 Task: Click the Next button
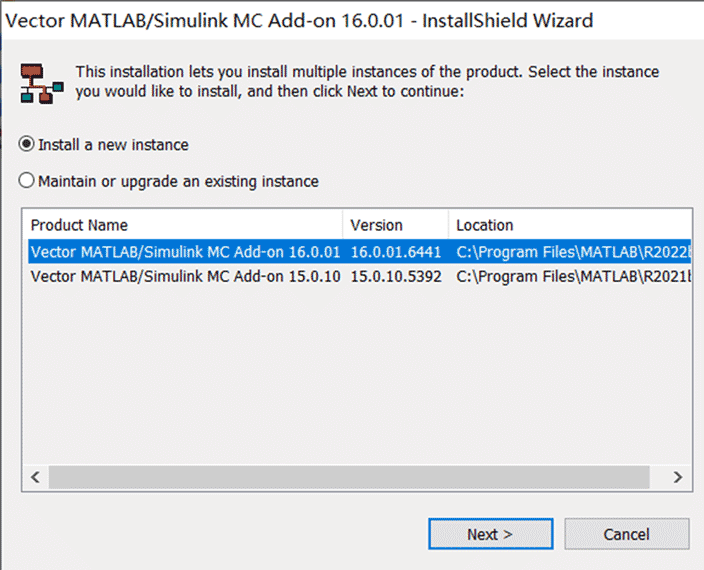click(x=490, y=534)
